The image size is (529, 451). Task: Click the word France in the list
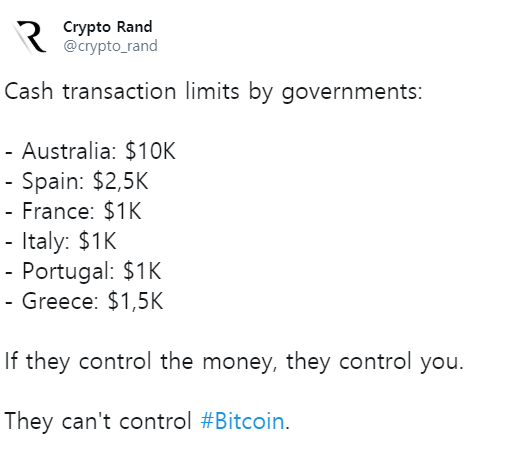click(x=55, y=211)
